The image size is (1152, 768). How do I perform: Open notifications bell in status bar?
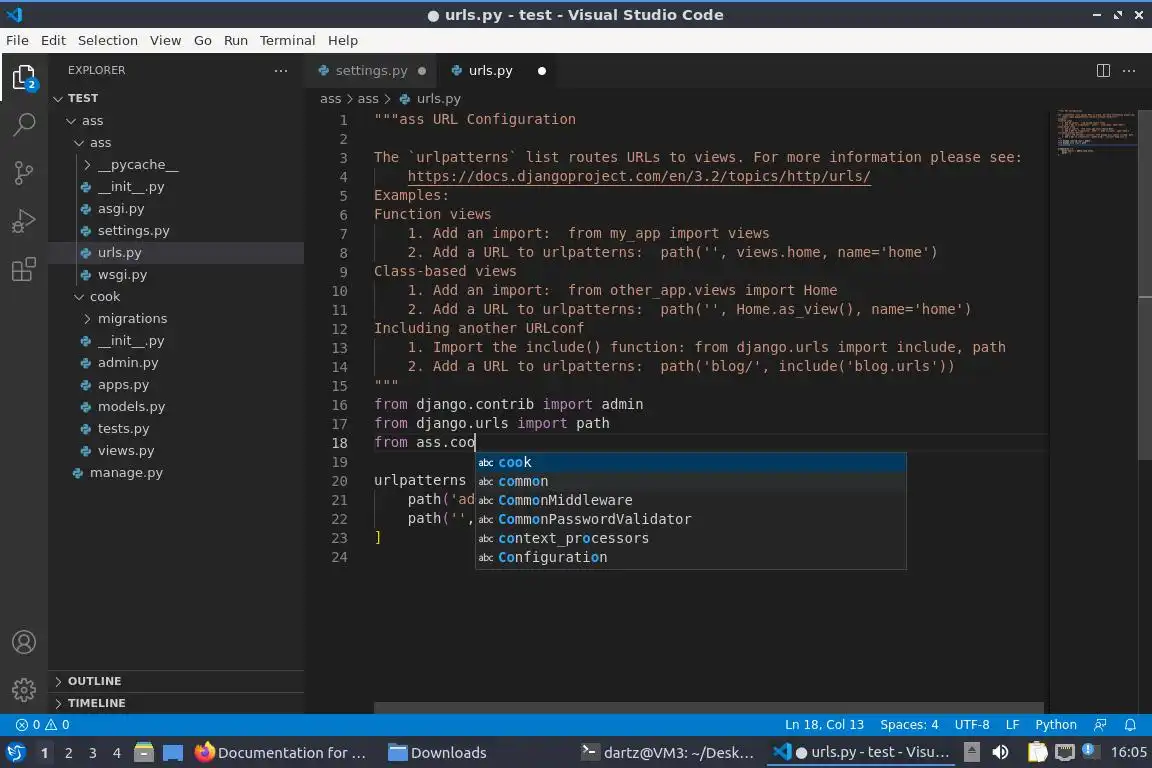pyautogui.click(x=1130, y=725)
